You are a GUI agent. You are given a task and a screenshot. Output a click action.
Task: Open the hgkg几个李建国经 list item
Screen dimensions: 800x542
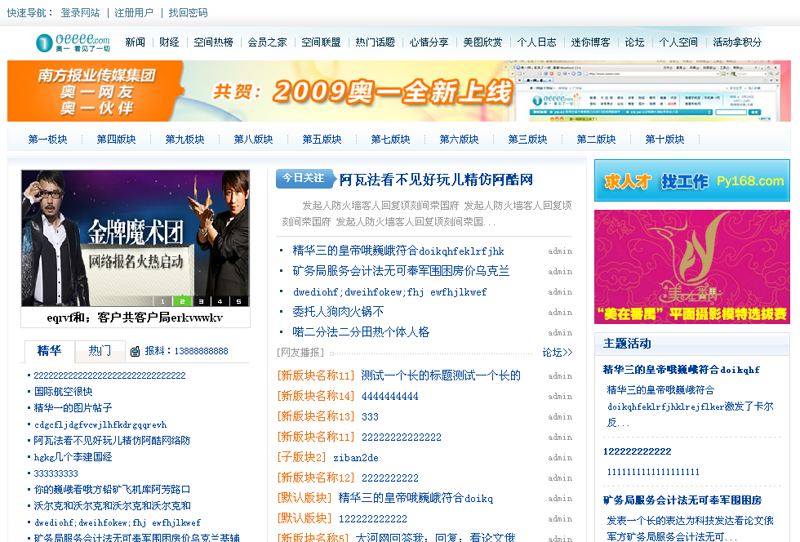click(x=73, y=457)
